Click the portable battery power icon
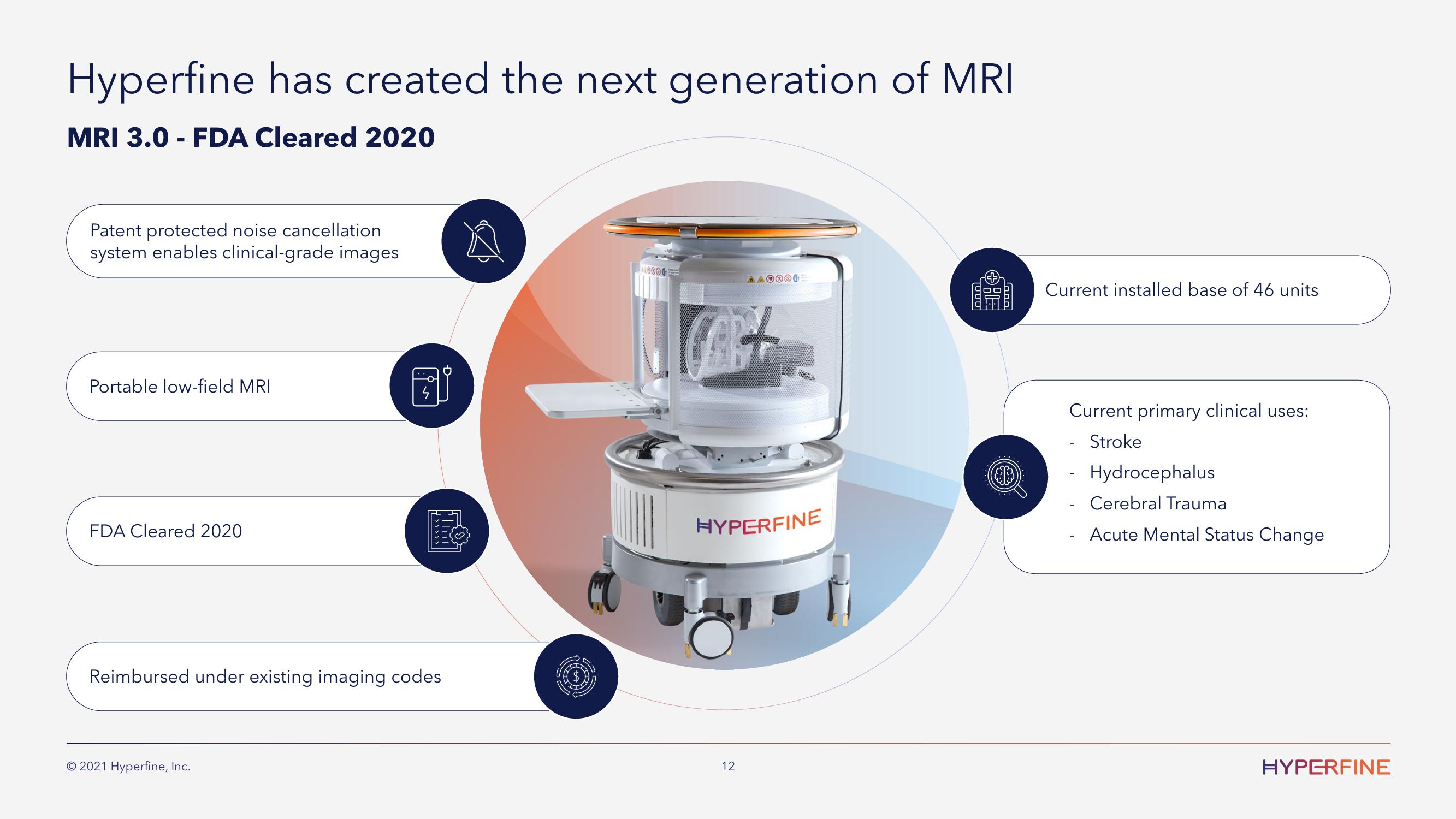The width and height of the screenshot is (1456, 819). tap(432, 385)
